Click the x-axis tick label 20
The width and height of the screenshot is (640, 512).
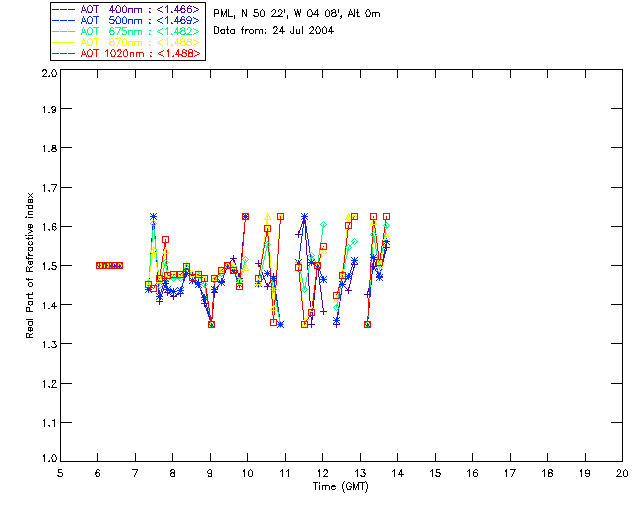622,473
